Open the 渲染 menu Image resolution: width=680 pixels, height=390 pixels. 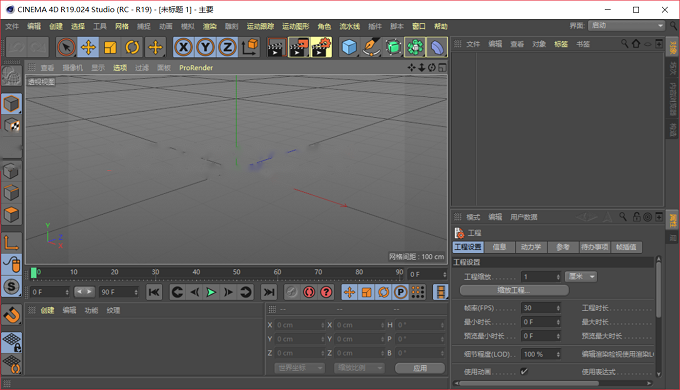coord(209,26)
